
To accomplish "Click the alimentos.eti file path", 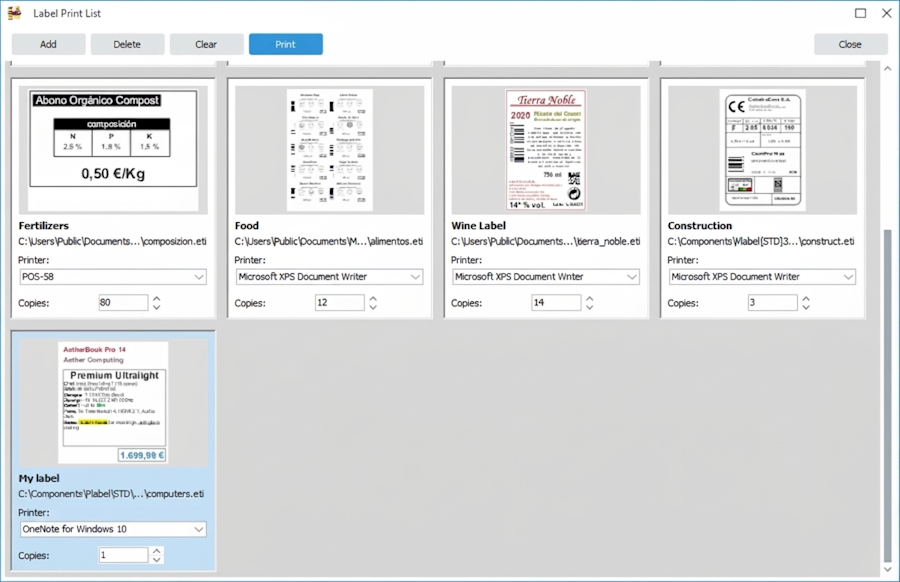I will click(x=329, y=242).
